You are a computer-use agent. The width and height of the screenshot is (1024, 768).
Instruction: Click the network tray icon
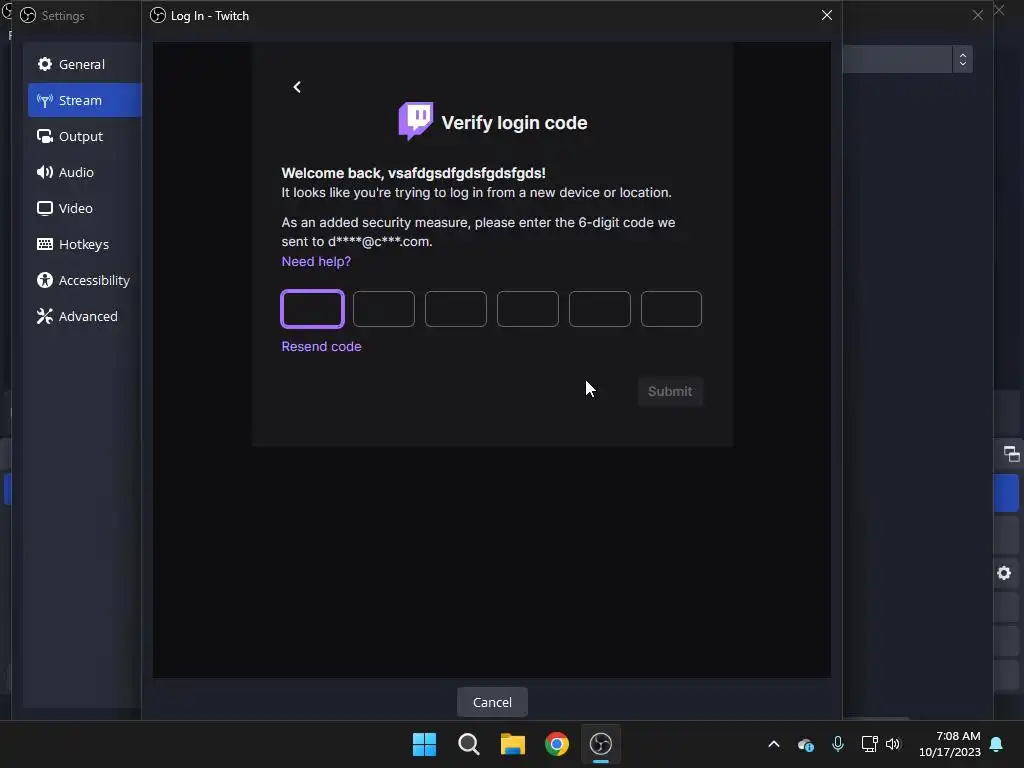[869, 744]
